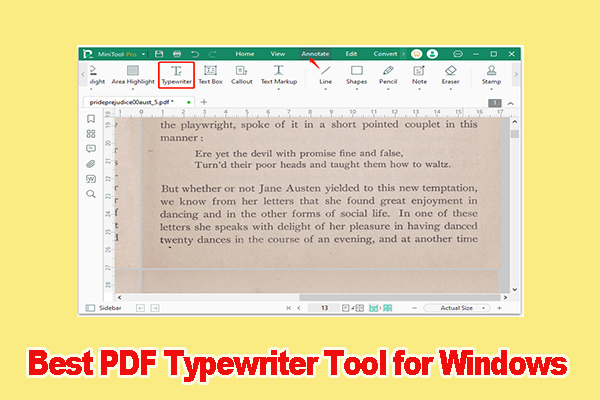This screenshot has width=600, height=400.
Task: Undo the last action
Action: pyautogui.click(x=195, y=54)
